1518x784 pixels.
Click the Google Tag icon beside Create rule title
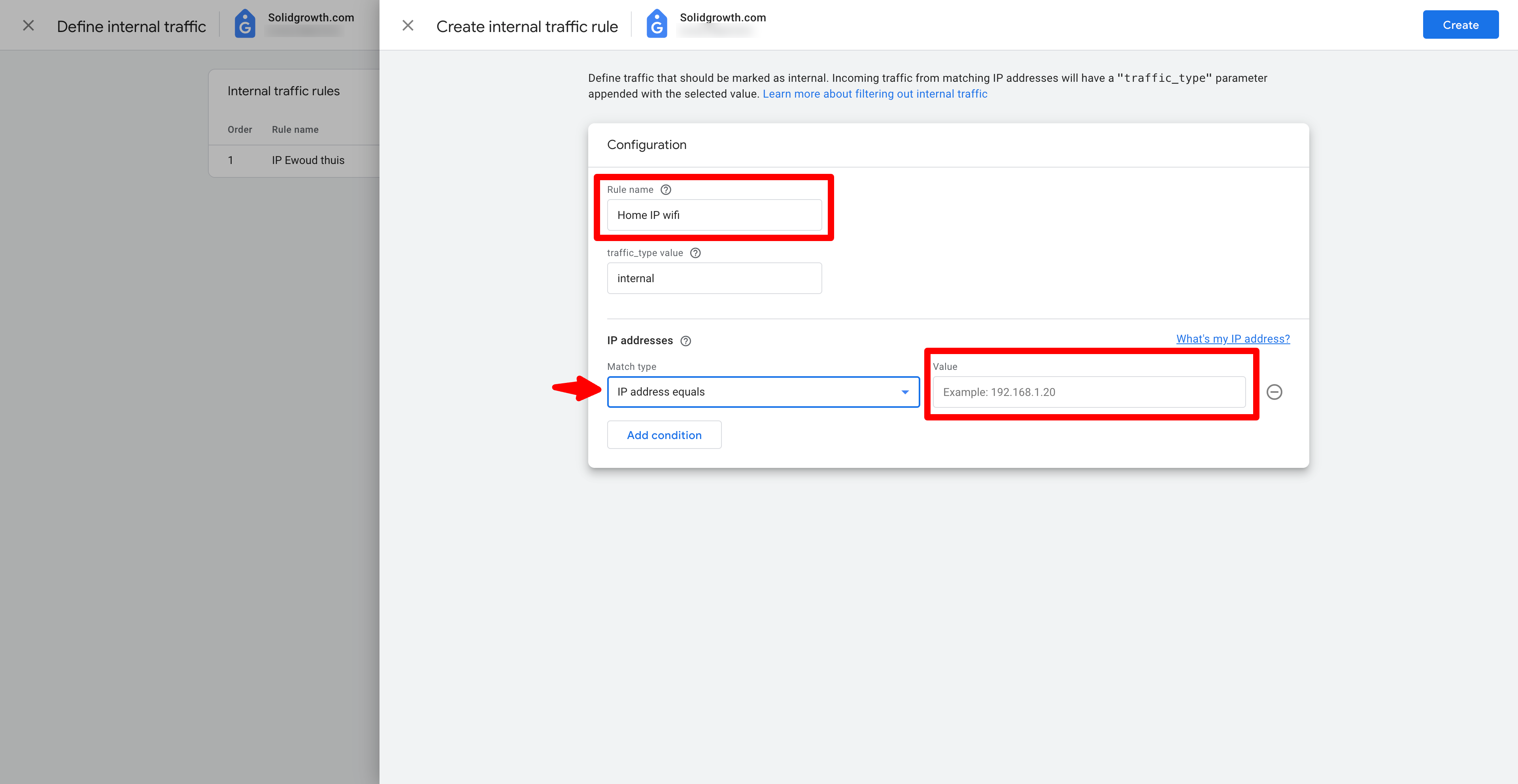[657, 25]
